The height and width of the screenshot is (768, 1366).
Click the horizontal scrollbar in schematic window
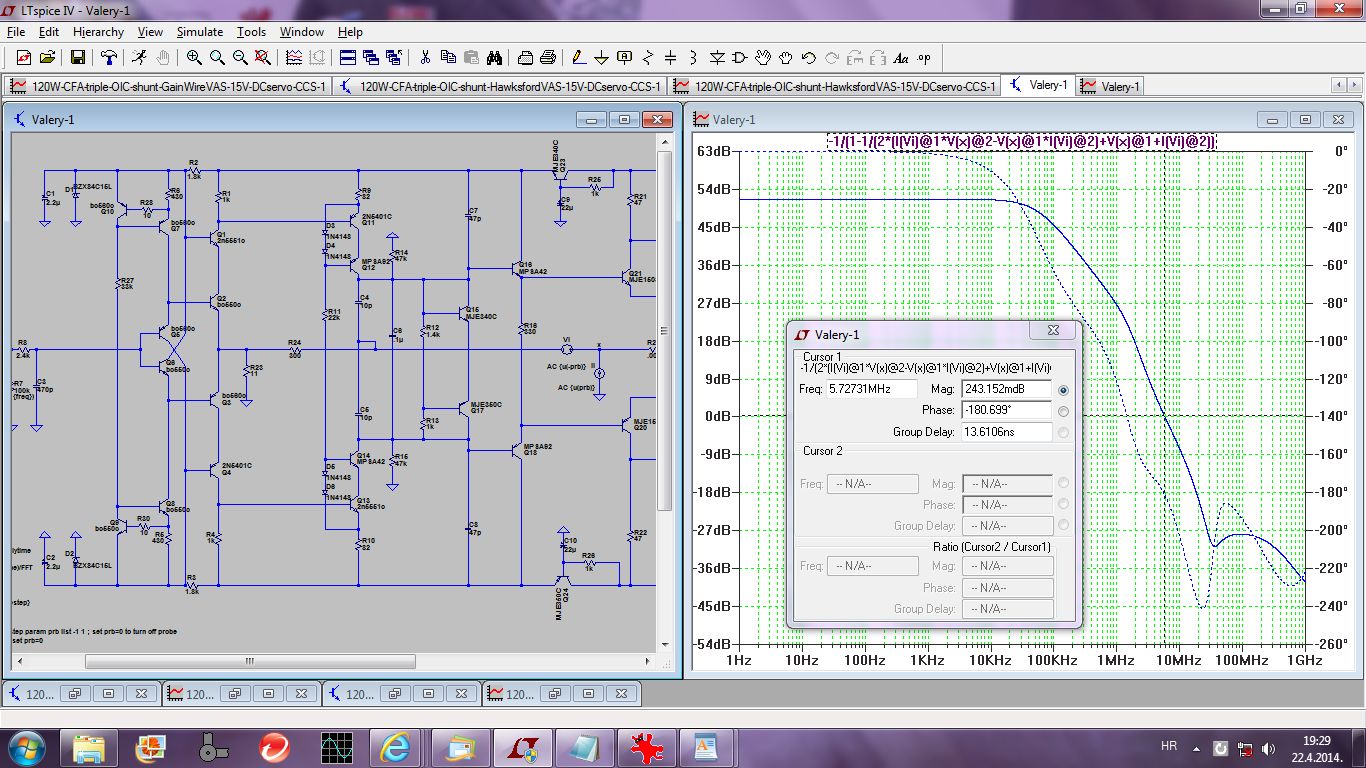pos(335,661)
